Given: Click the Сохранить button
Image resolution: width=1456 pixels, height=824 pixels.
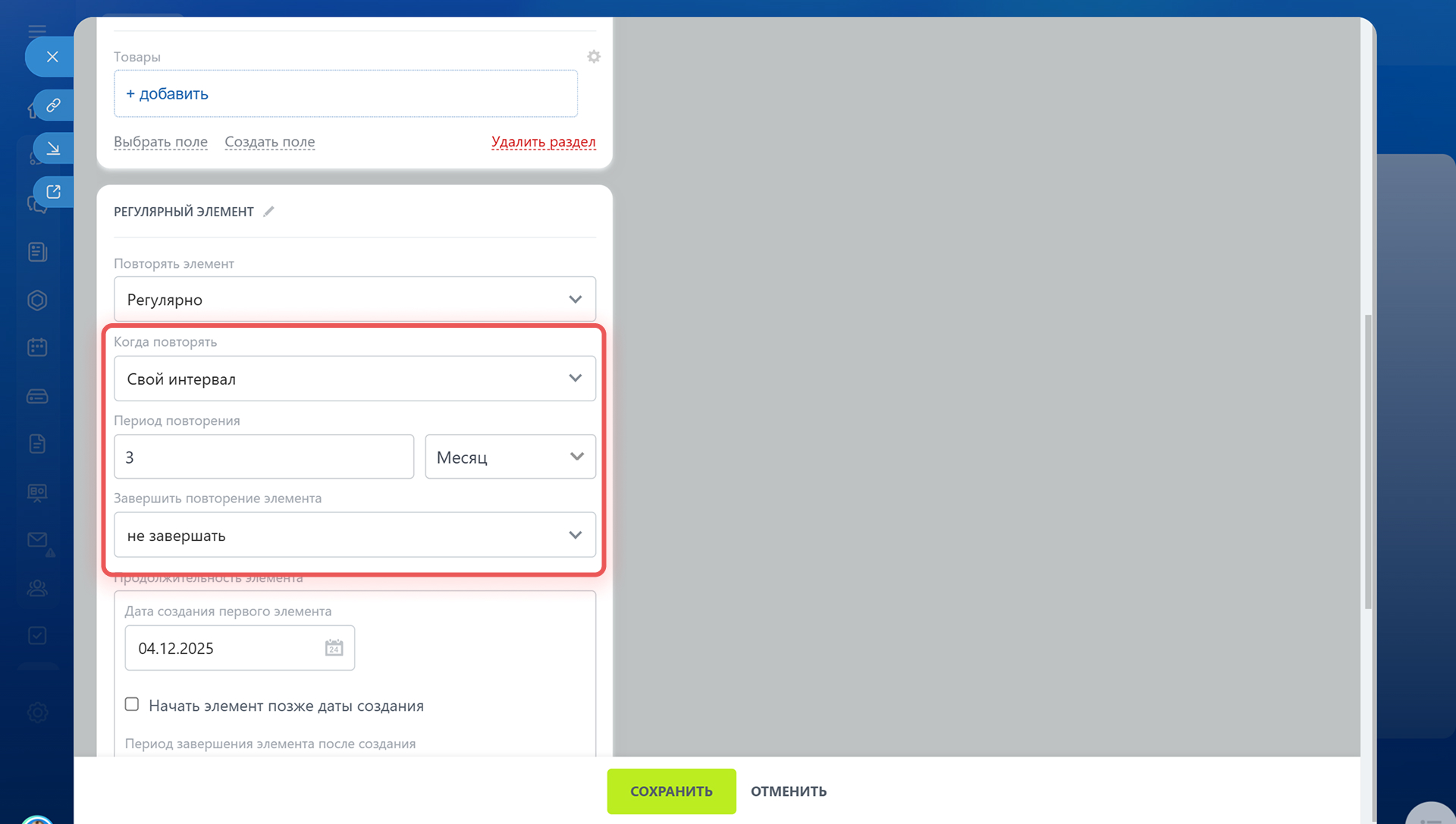Looking at the screenshot, I should coord(671,791).
